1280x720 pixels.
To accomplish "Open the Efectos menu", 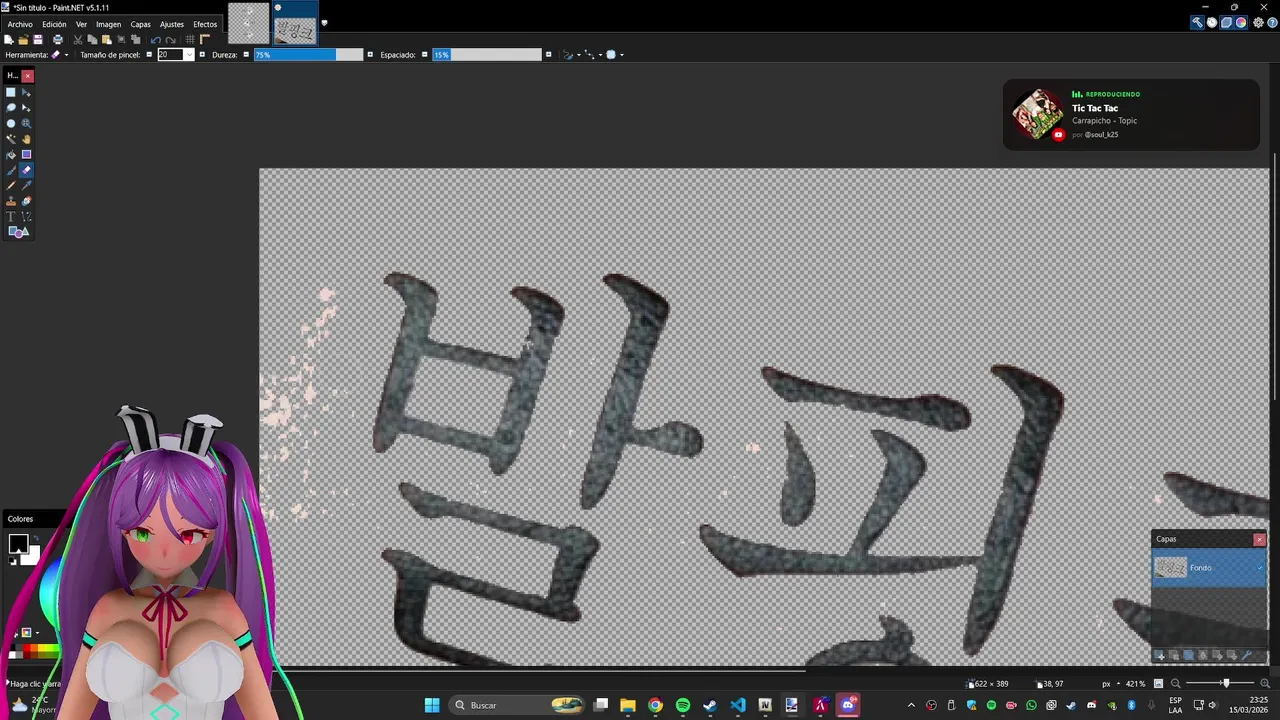I will [x=205, y=24].
